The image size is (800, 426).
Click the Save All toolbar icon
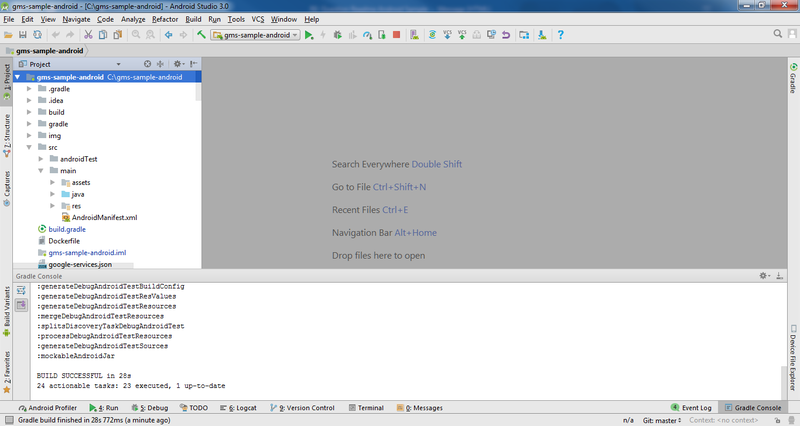[21, 35]
